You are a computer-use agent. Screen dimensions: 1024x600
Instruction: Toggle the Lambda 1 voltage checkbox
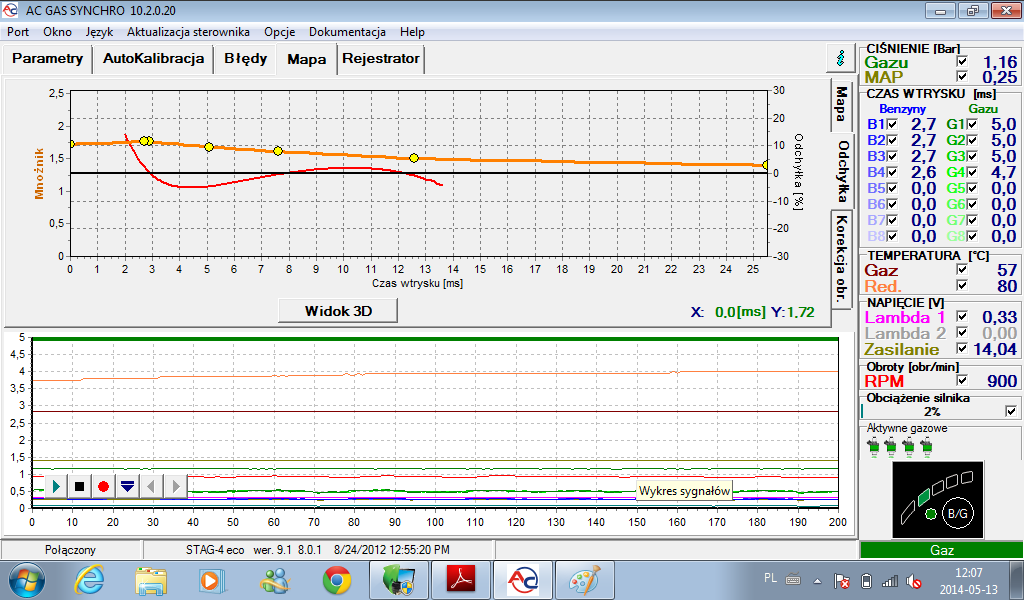[x=962, y=317]
